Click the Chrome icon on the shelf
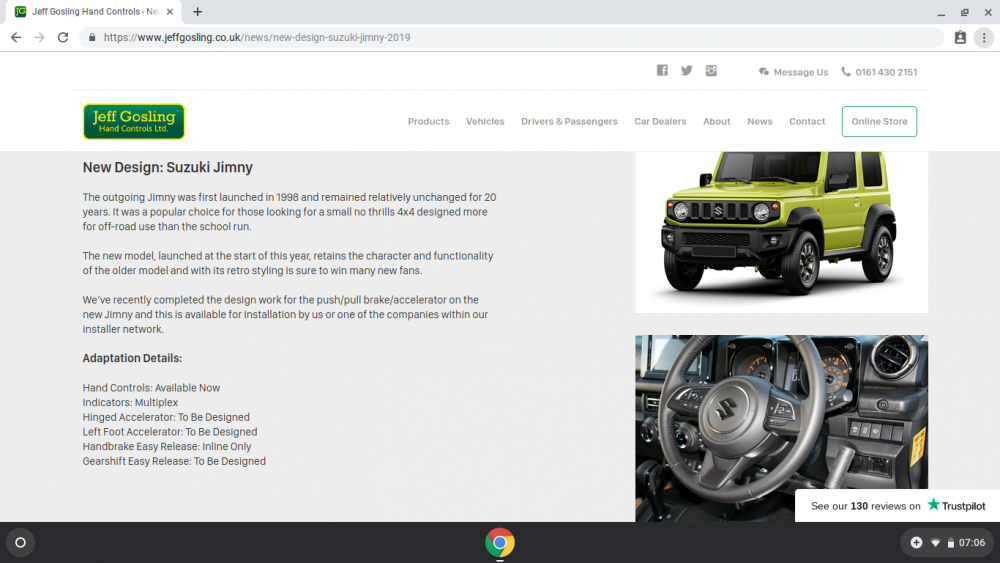Viewport: 1000px width, 563px height. (x=499, y=543)
